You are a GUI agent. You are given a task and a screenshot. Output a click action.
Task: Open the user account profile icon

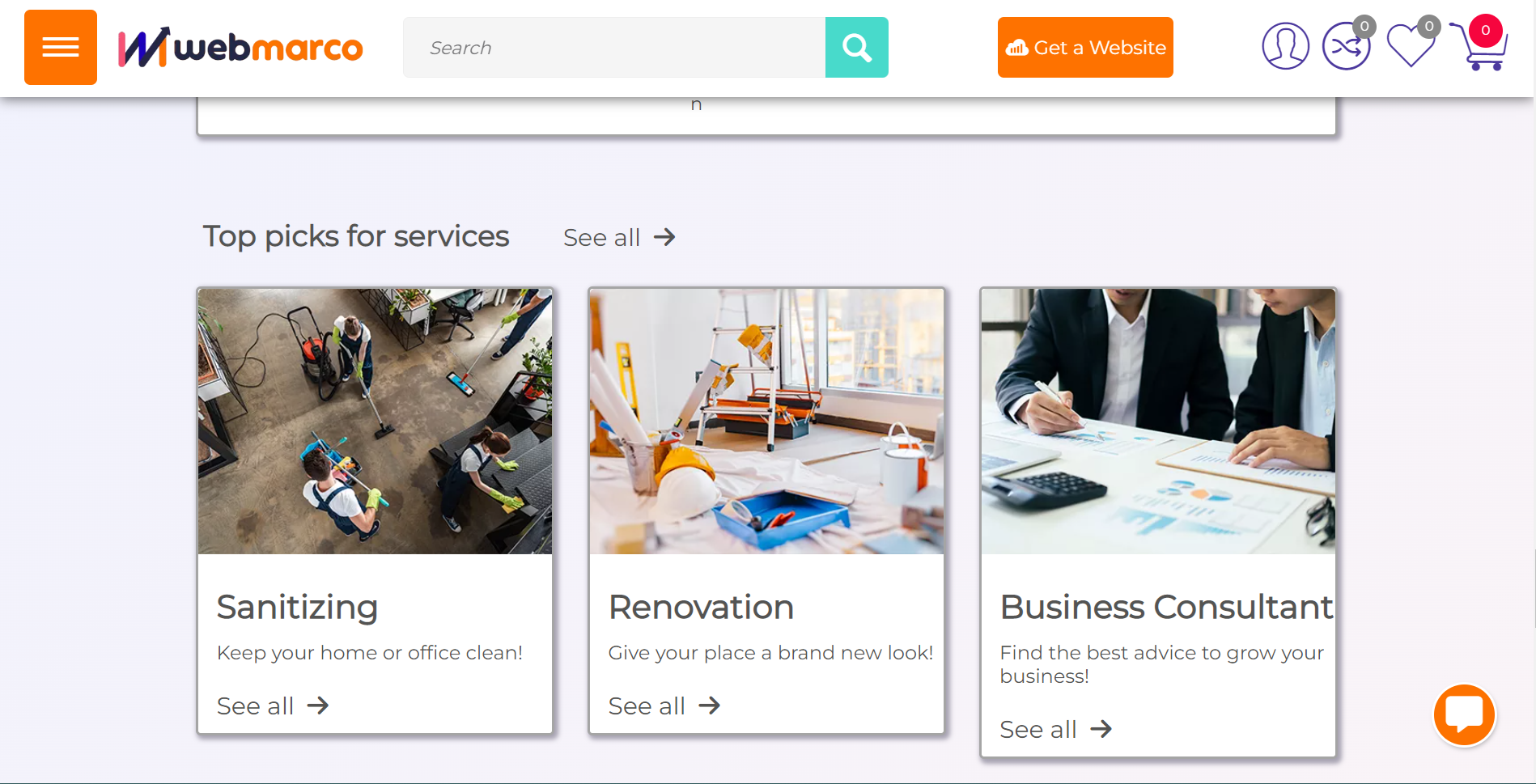pos(1285,46)
